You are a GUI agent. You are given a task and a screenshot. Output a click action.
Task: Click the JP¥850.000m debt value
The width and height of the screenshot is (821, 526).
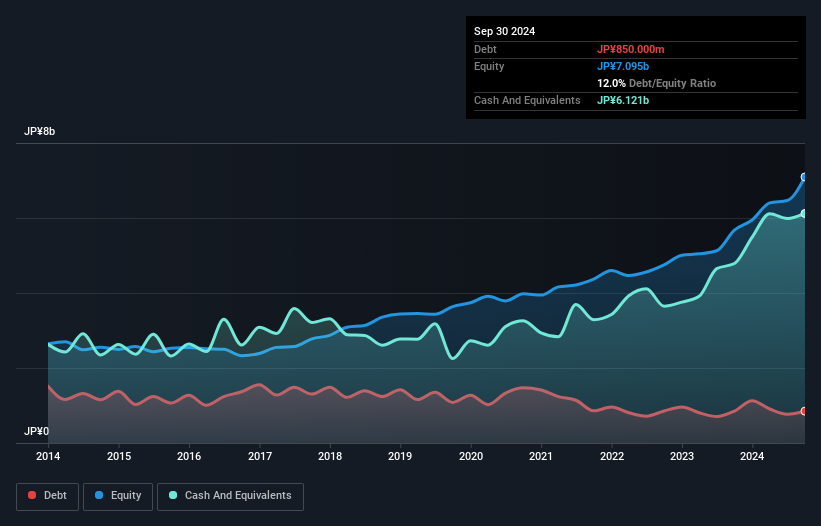[630, 49]
